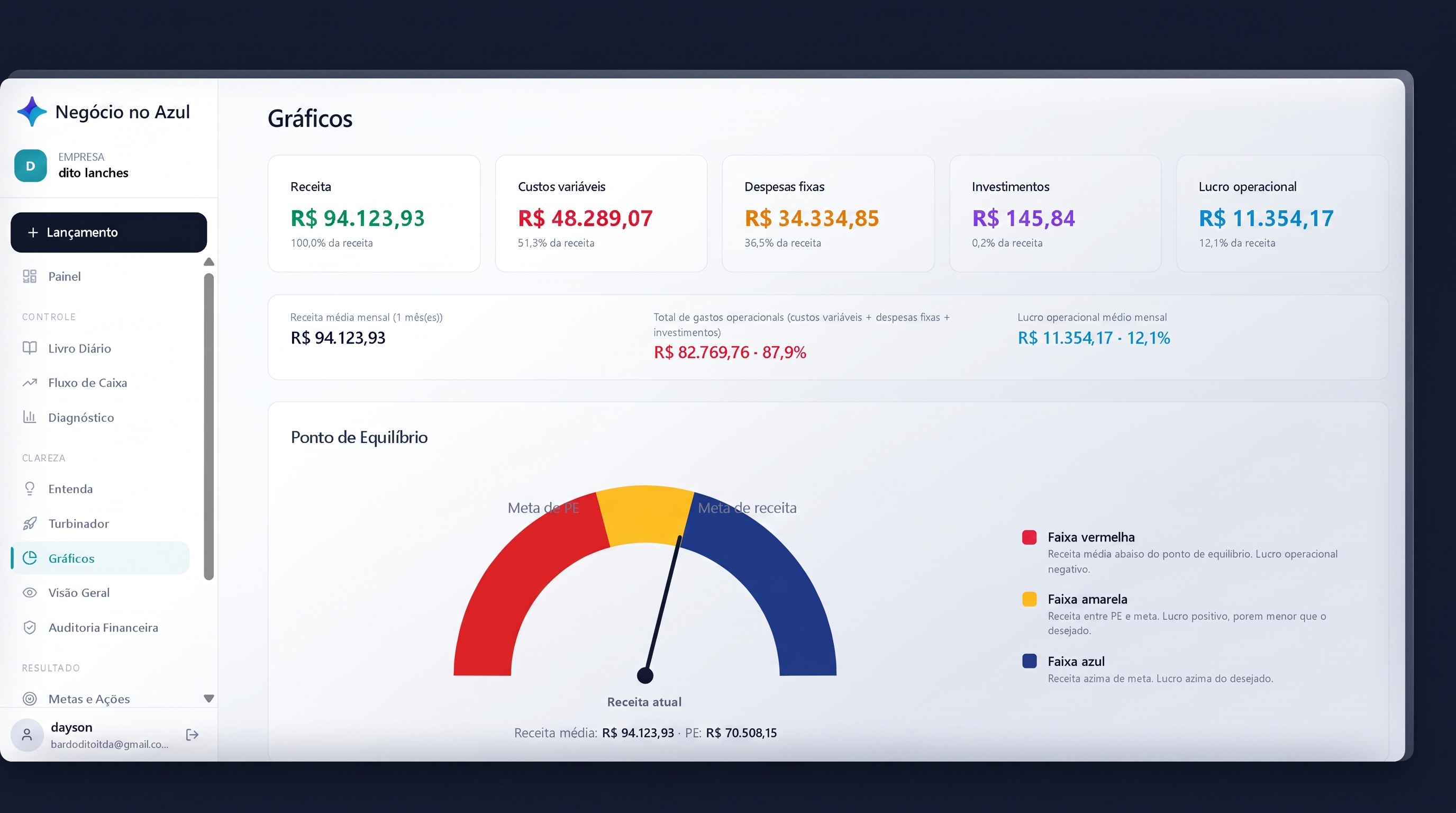The width and height of the screenshot is (1456, 813).
Task: Click the Entenda lightbulb icon
Action: click(x=30, y=489)
